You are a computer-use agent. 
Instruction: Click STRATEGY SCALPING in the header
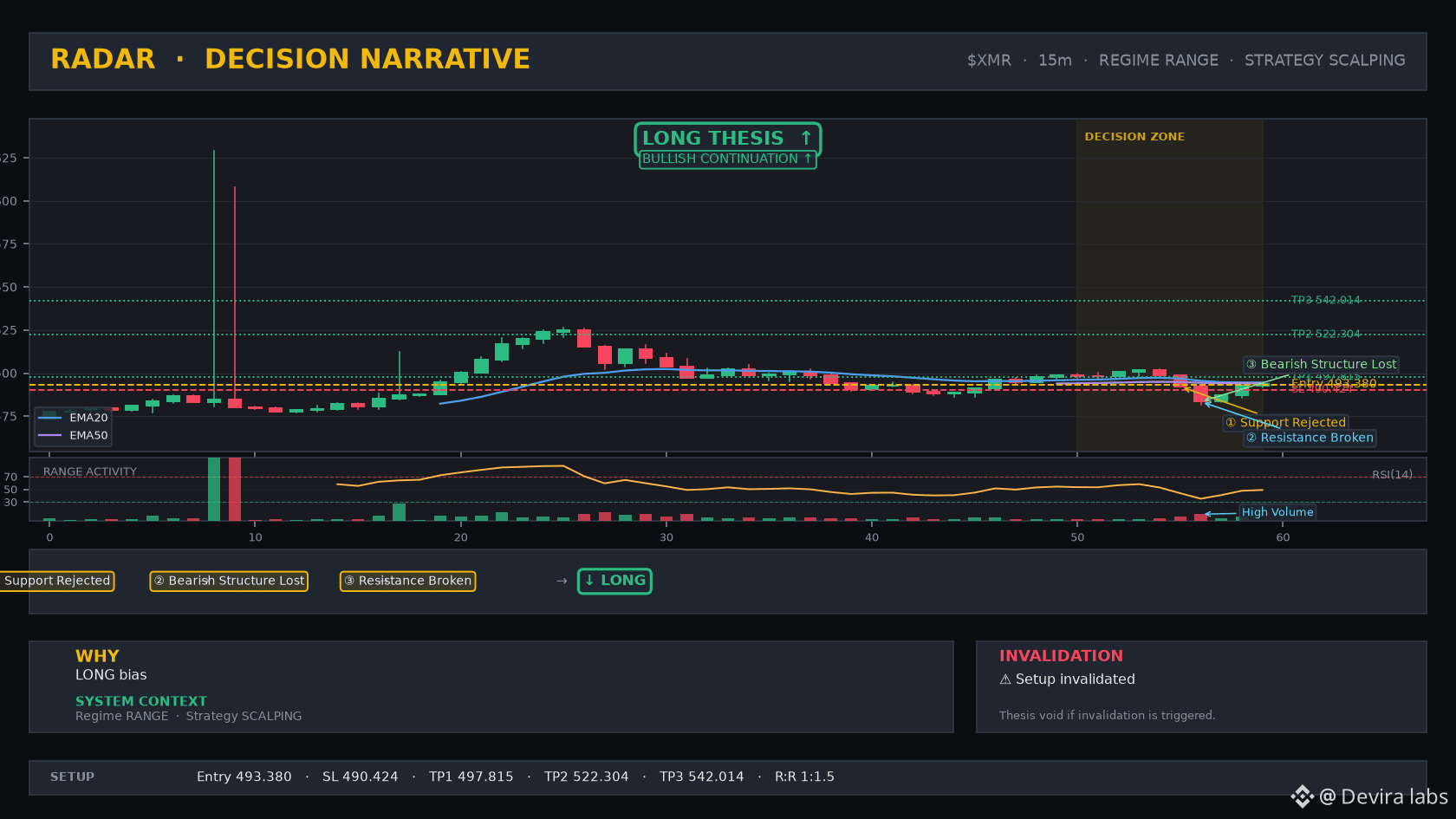[1324, 60]
